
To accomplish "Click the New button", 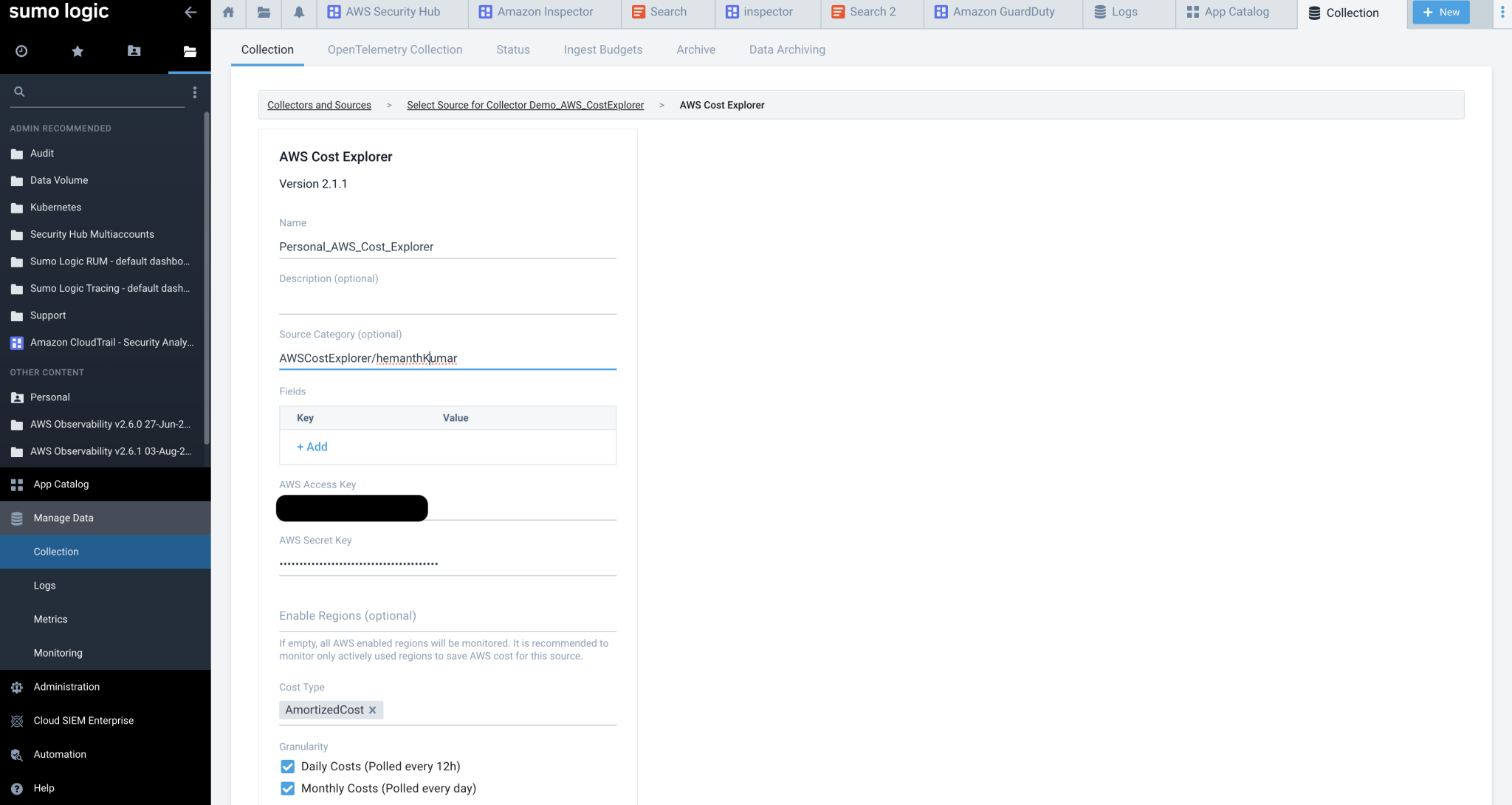I will tap(1441, 13).
